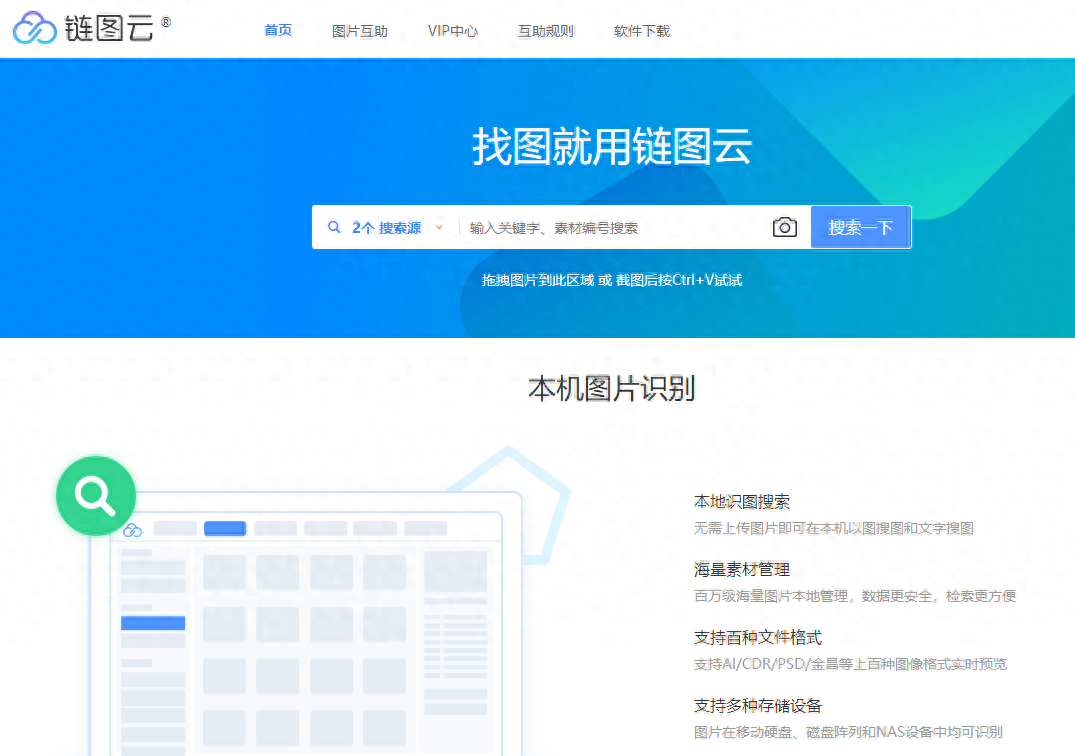Click the 链图云 cloud logo icon
This screenshot has height=756, width=1075.
click(35, 28)
